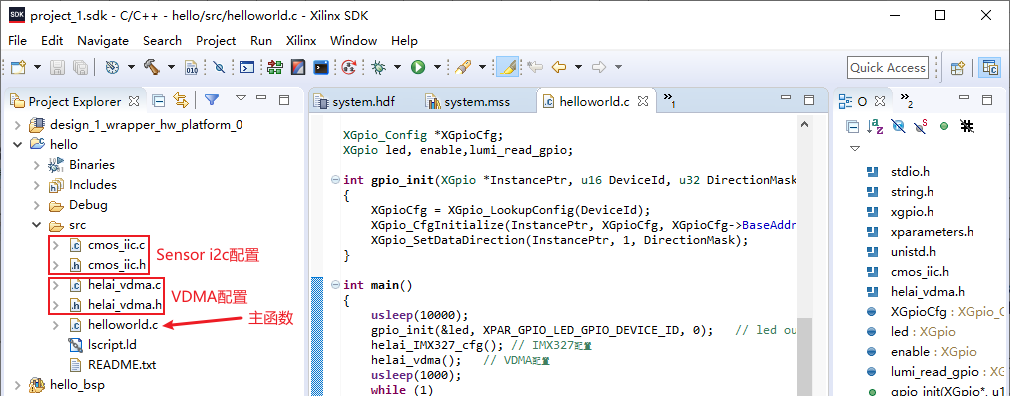Collapse All in Project Explorer toolbar
The image size is (1010, 396).
coord(158,101)
